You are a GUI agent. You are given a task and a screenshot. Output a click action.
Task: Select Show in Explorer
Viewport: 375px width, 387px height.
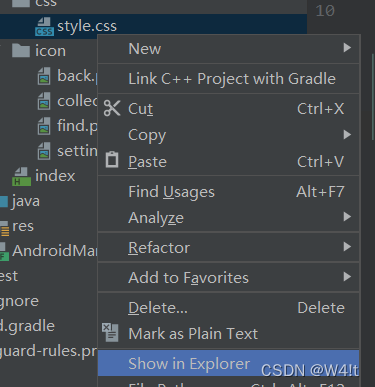[229, 363]
